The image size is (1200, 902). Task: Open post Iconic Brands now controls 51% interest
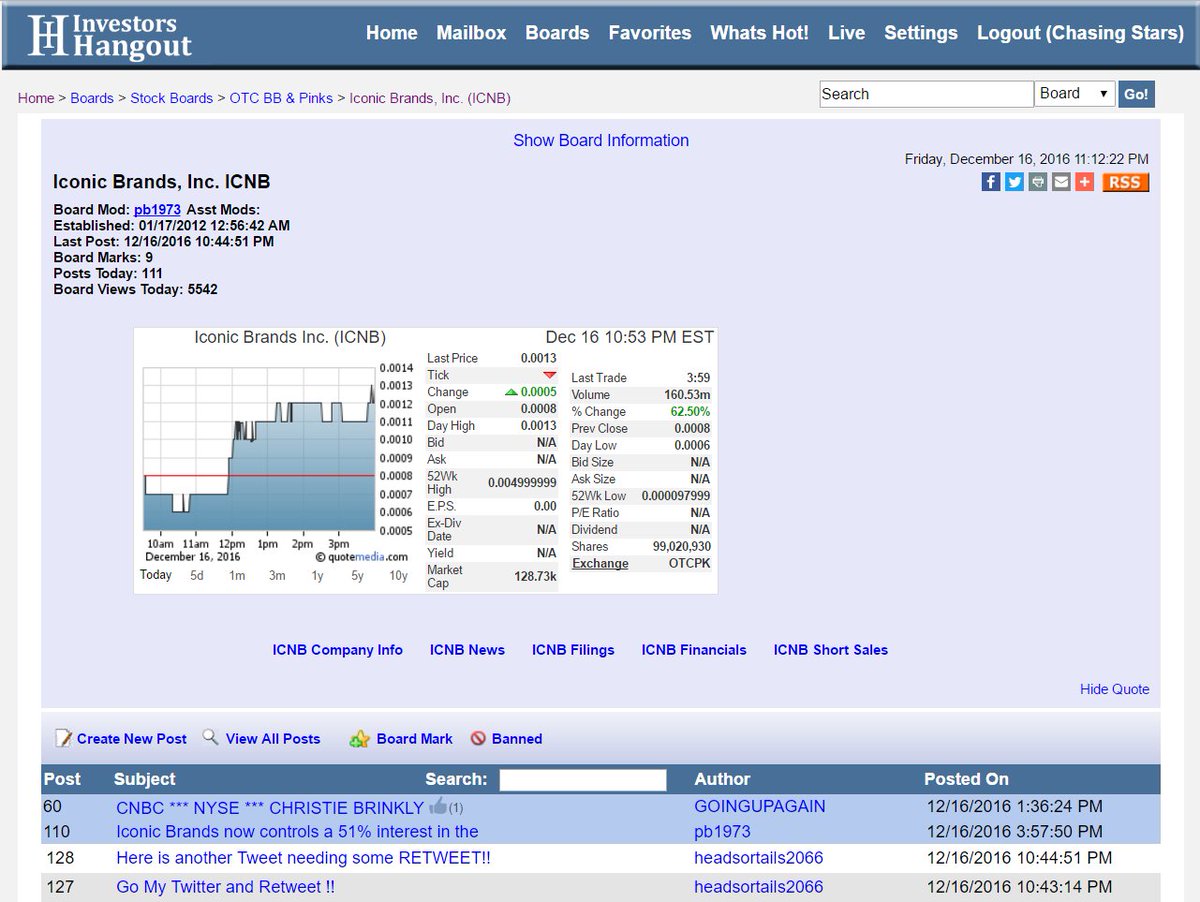pyautogui.click(x=297, y=831)
